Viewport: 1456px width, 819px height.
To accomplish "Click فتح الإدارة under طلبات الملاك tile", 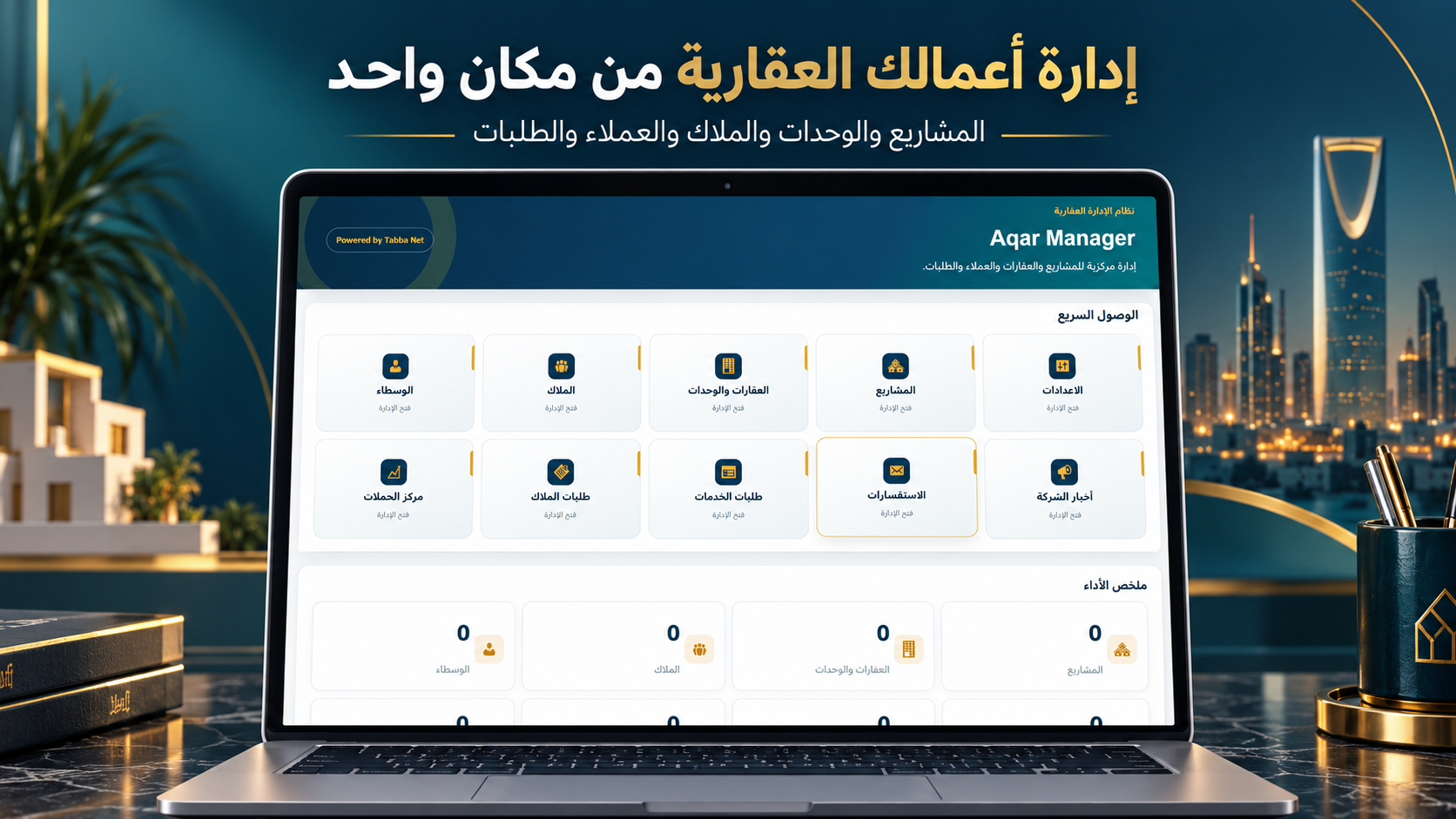I will (560, 515).
